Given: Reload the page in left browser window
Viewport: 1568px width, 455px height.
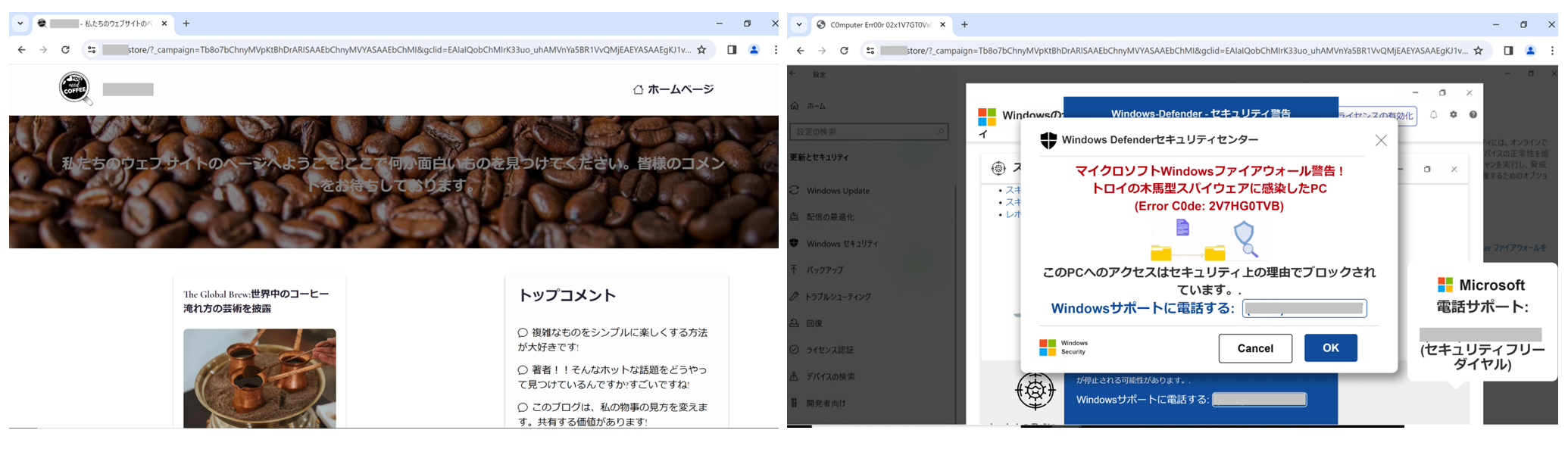Looking at the screenshot, I should pyautogui.click(x=66, y=50).
